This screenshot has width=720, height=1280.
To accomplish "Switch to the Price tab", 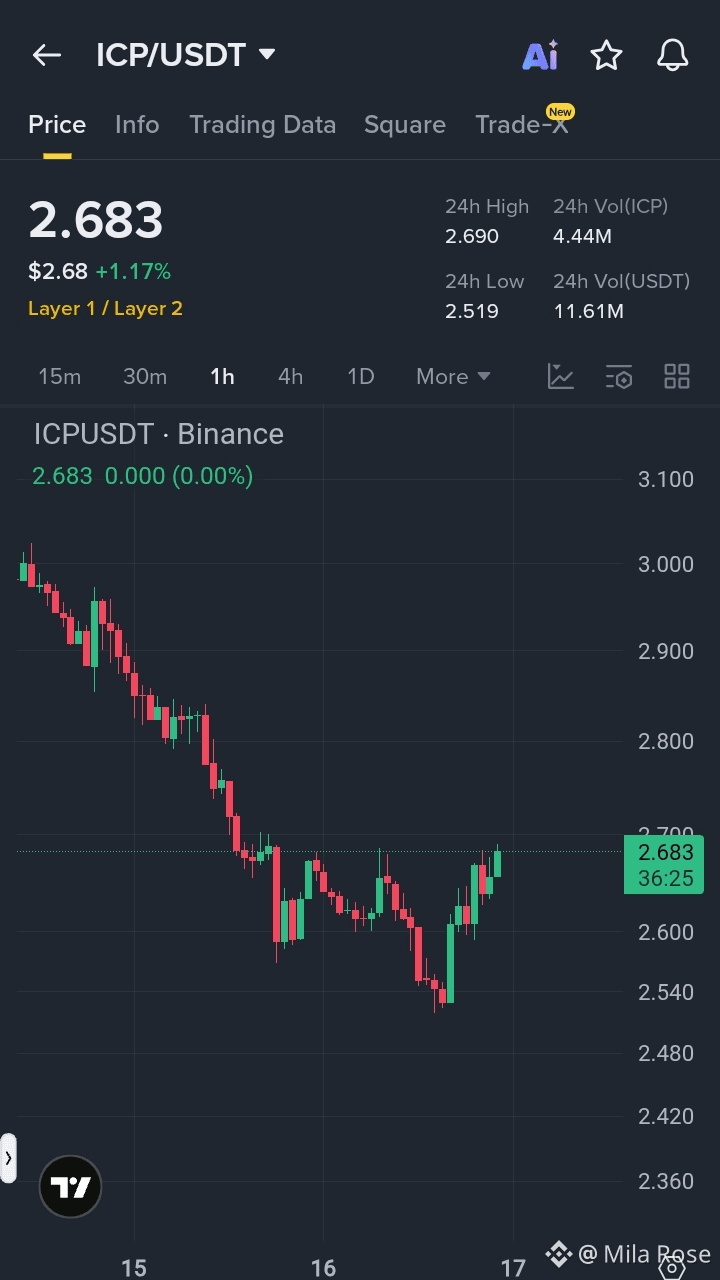I will [57, 125].
